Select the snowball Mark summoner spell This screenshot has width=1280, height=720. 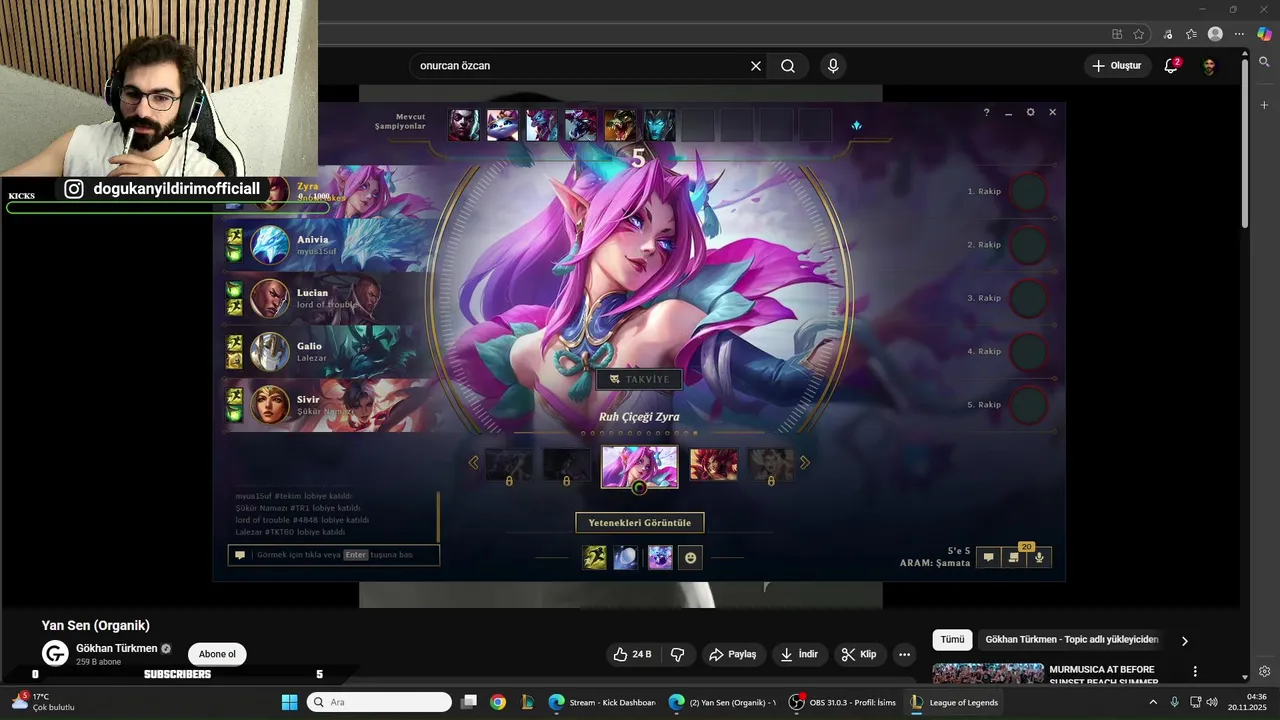626,557
